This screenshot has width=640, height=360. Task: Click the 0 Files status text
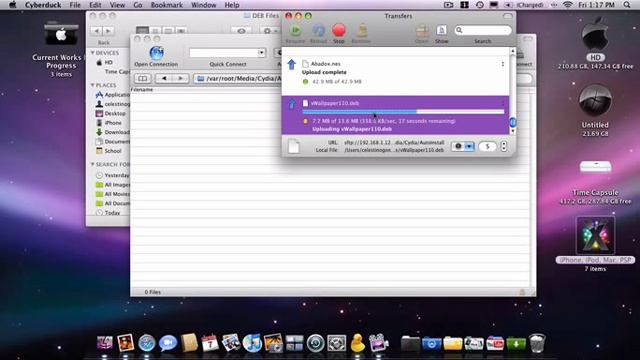coord(153,292)
